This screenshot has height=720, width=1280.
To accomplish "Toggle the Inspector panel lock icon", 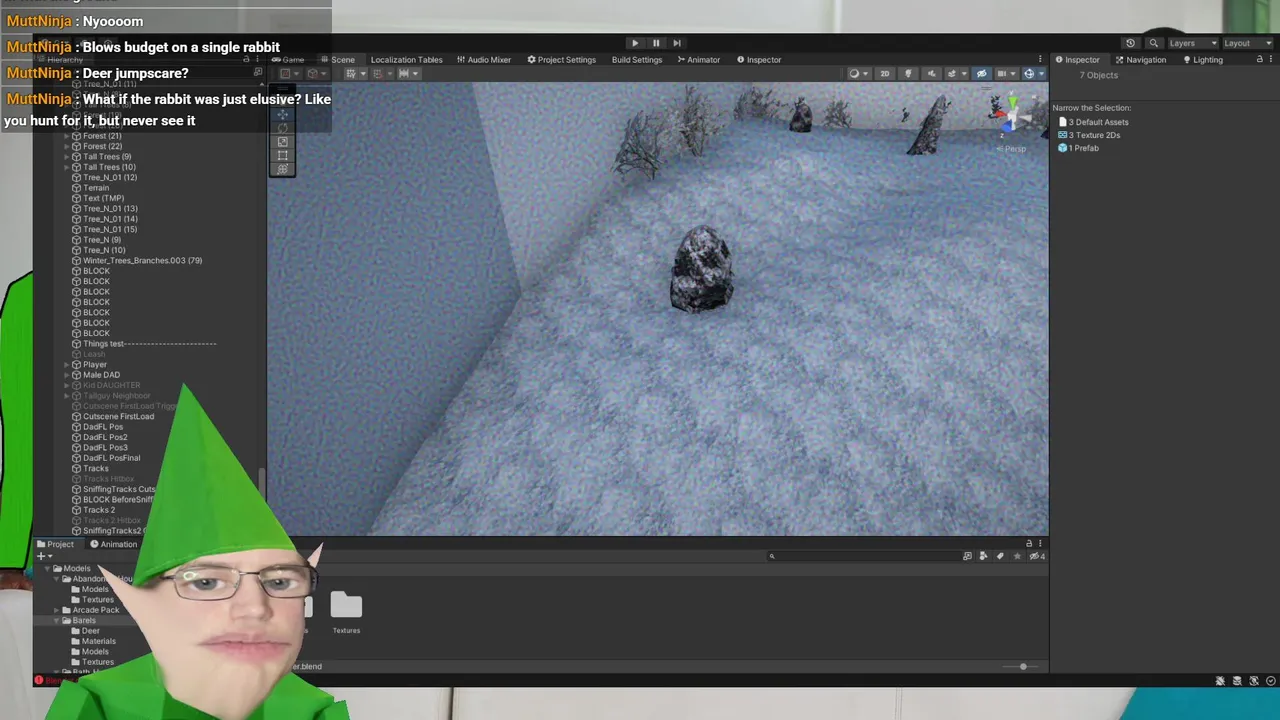I will (1259, 60).
